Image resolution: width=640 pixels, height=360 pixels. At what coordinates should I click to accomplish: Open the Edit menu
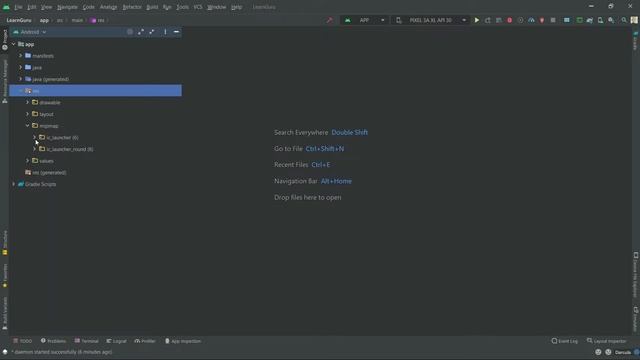click(31, 7)
